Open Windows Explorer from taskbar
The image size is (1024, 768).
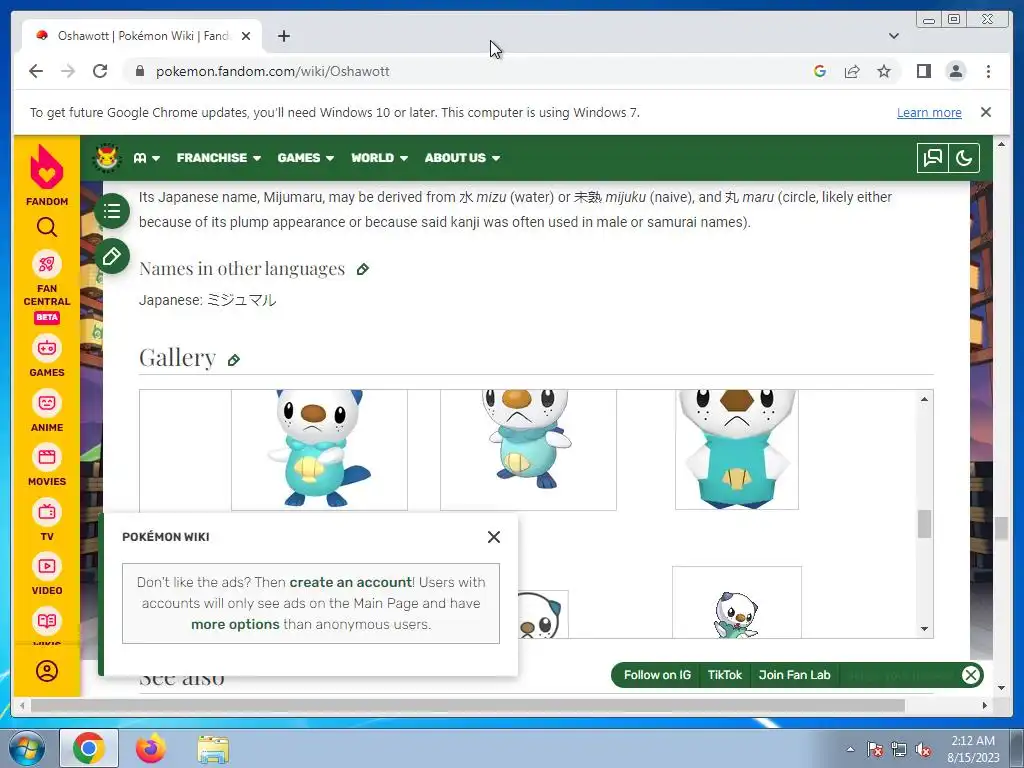[x=213, y=748]
